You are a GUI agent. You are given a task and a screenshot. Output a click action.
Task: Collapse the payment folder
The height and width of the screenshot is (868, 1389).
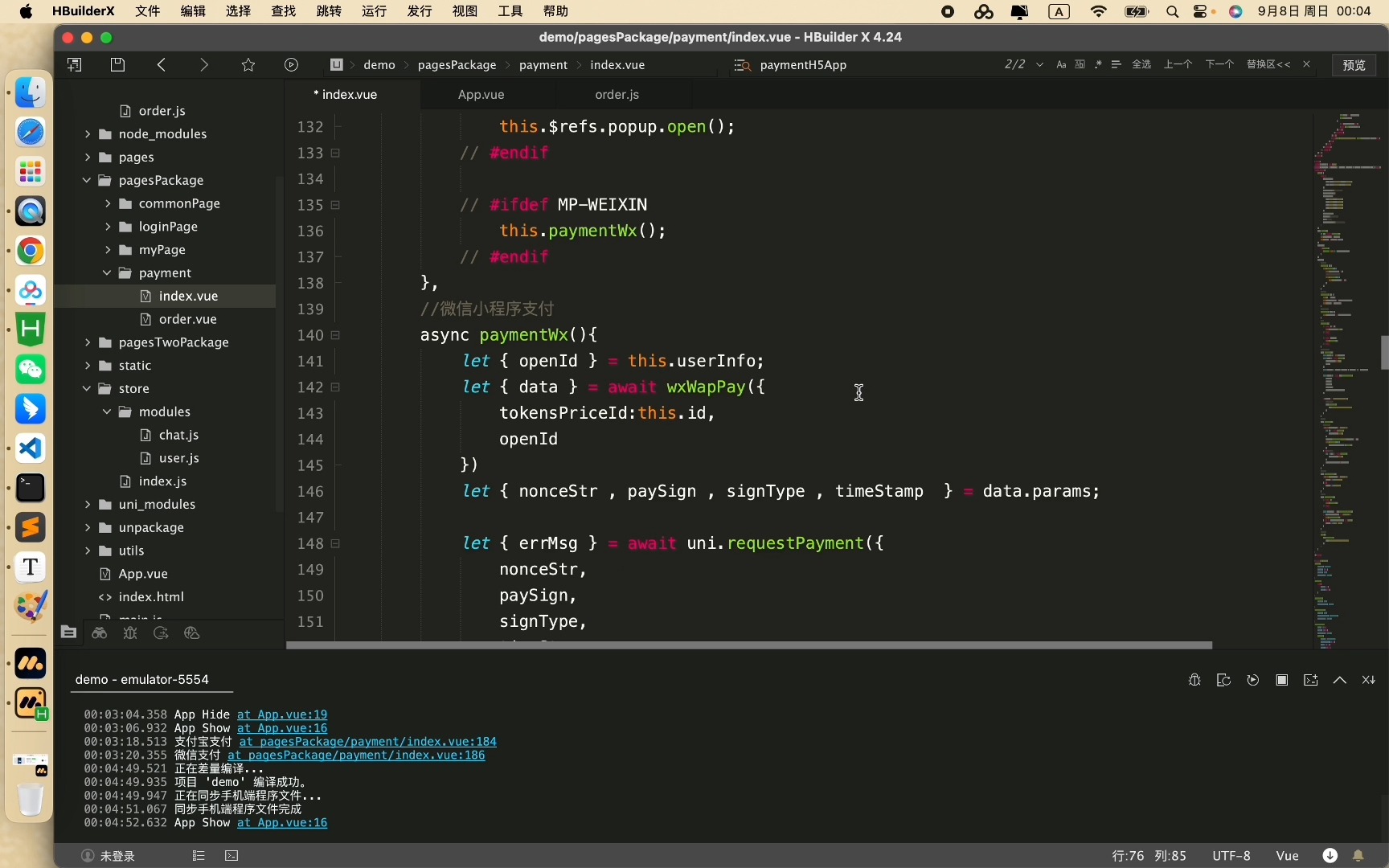(x=107, y=273)
